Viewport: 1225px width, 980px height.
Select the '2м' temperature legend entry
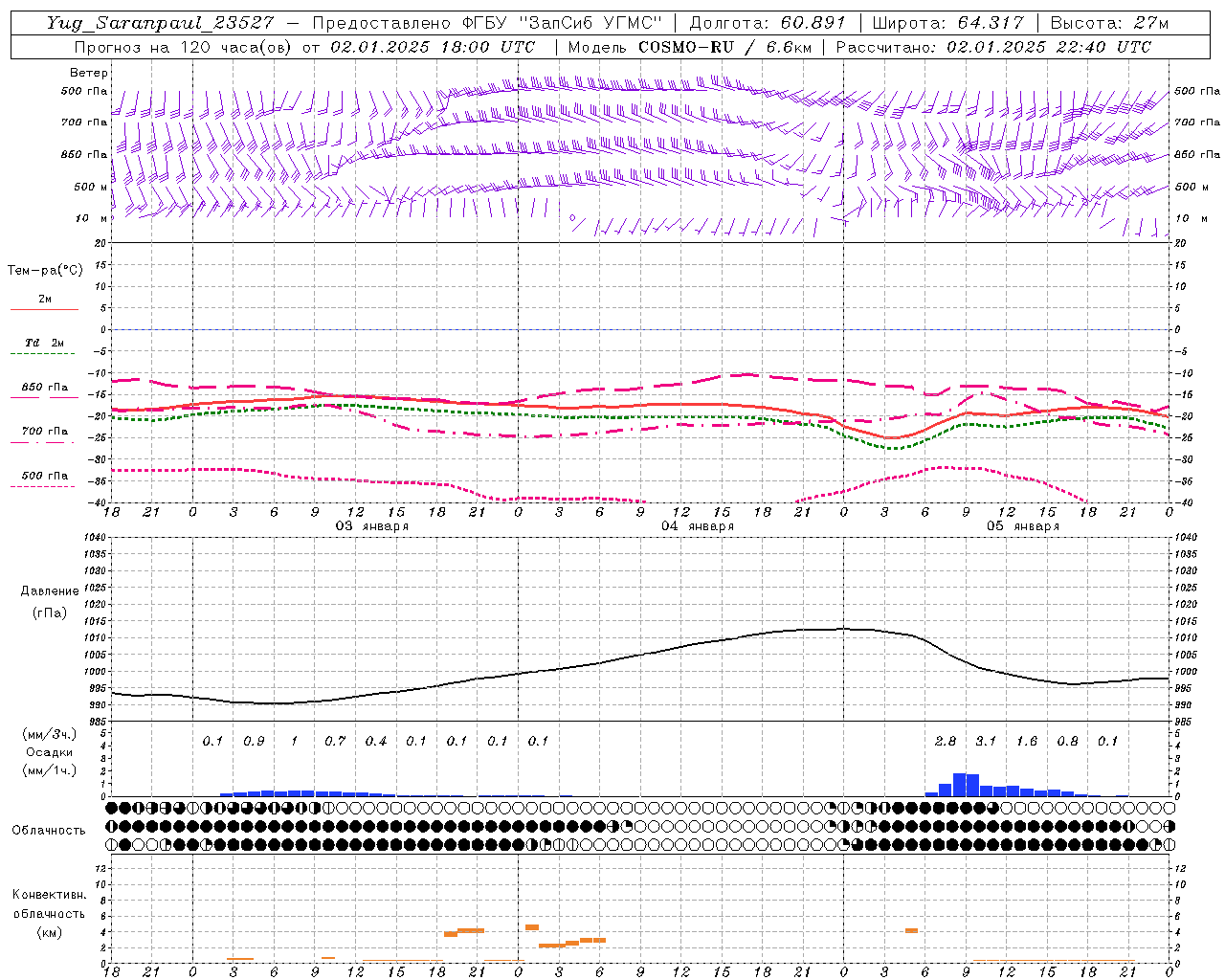tap(45, 299)
